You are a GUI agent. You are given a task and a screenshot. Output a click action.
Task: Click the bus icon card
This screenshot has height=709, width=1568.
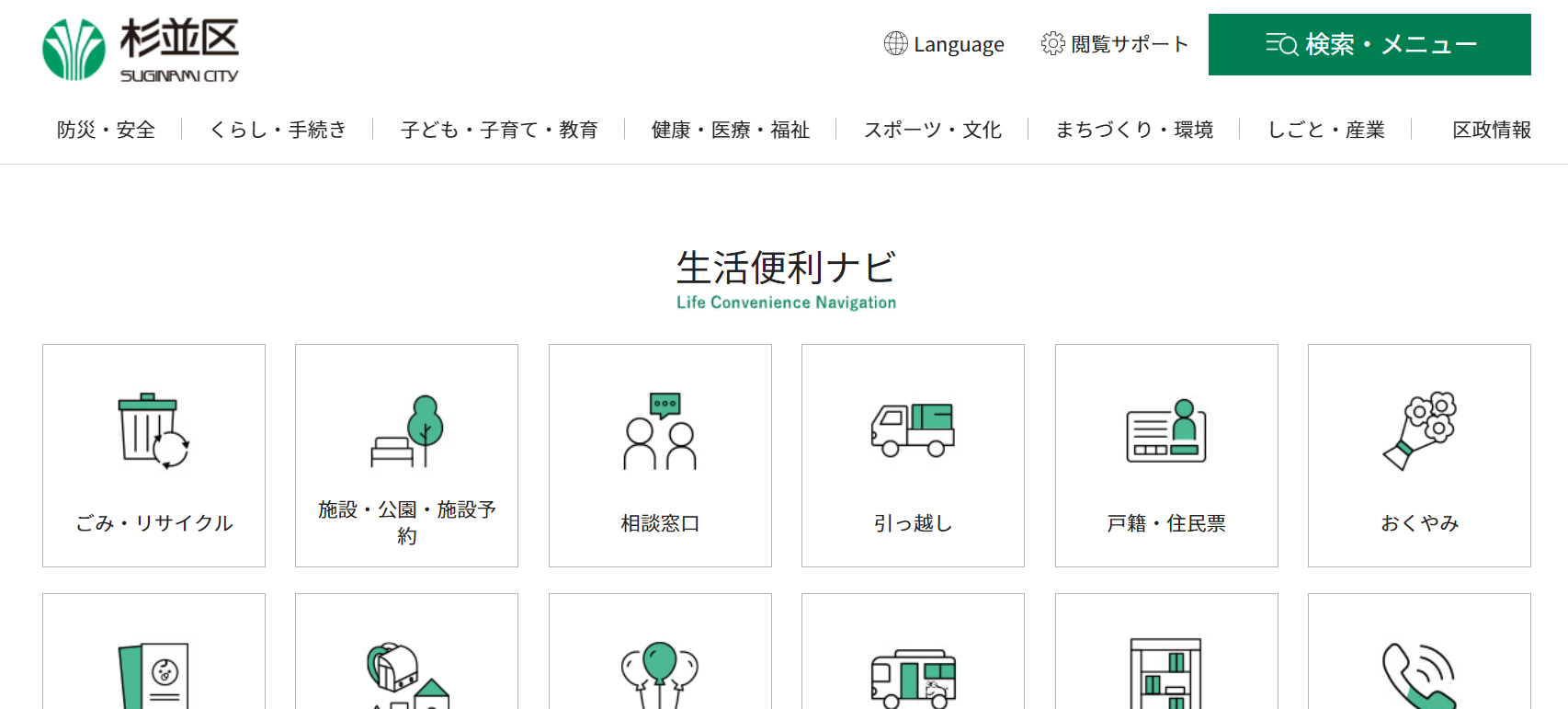(x=913, y=651)
